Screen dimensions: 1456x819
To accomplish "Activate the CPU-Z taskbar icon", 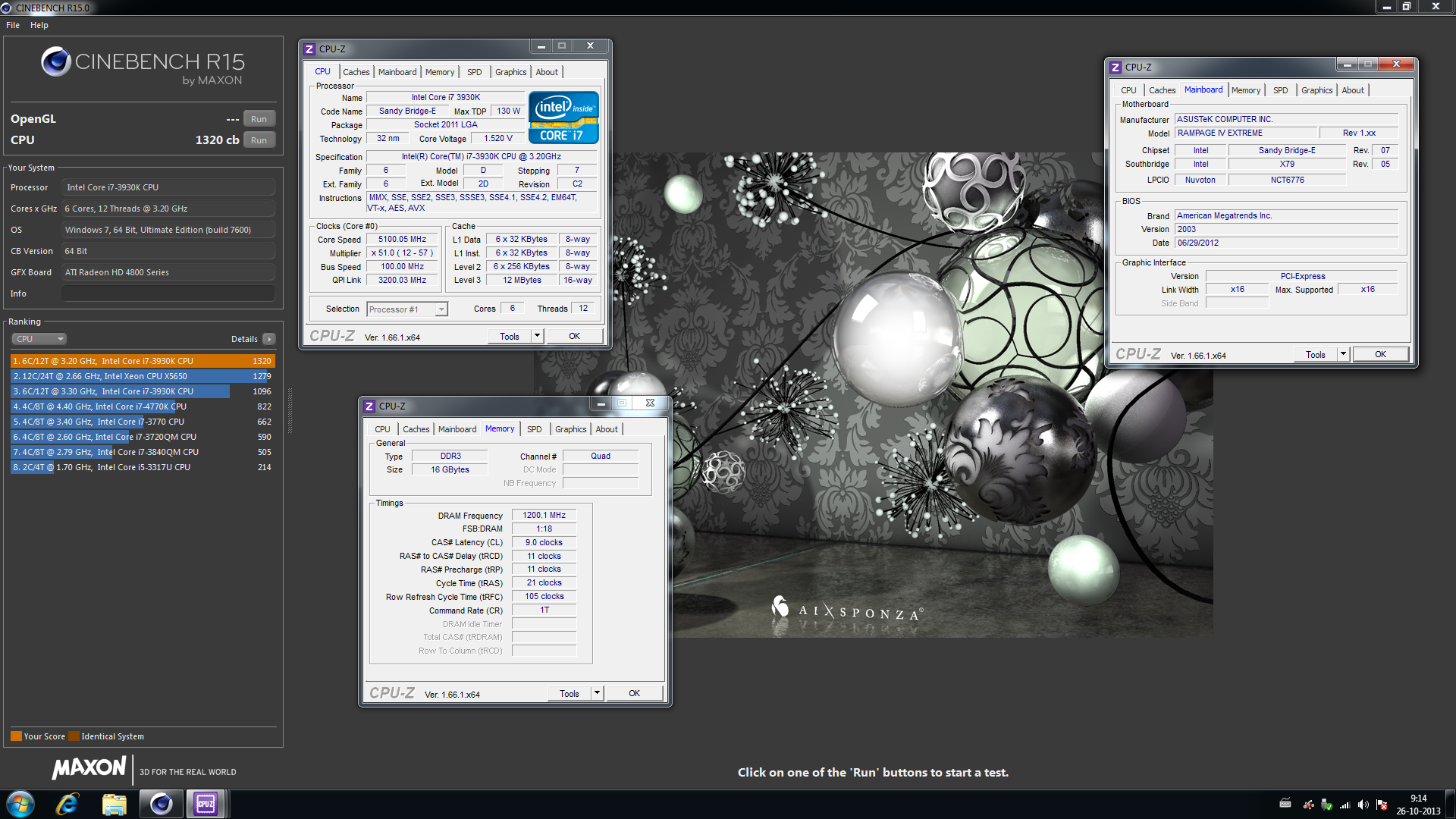I will click(206, 804).
